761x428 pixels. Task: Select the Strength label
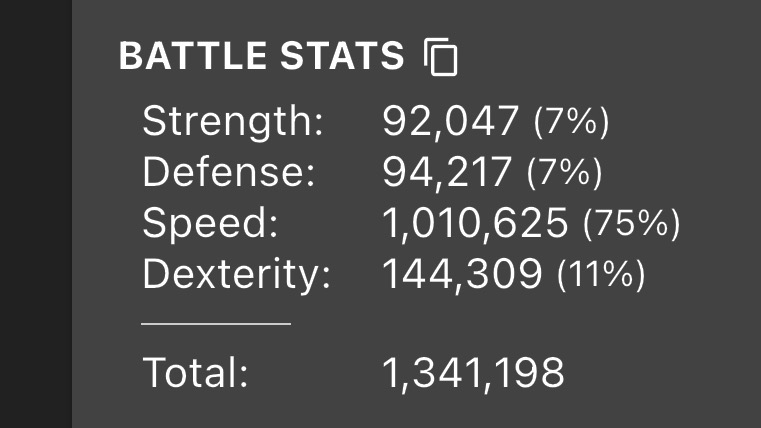click(x=233, y=121)
